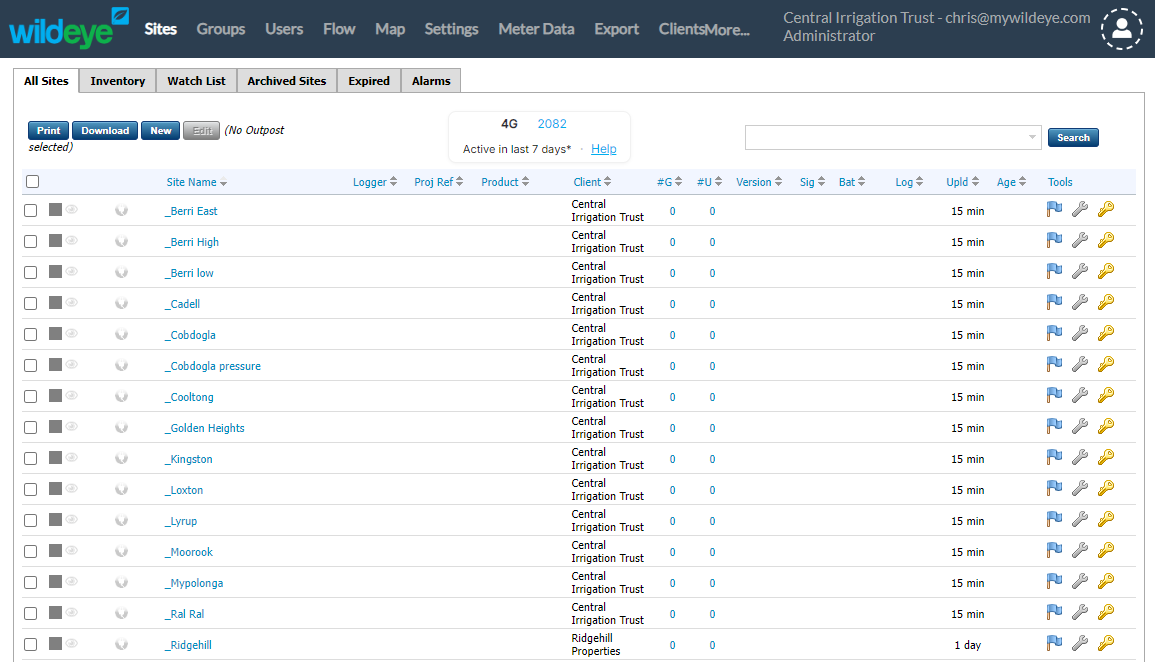Open the wrench tool for _Moorook
Image resolution: width=1155 pixels, height=662 pixels.
1079,550
